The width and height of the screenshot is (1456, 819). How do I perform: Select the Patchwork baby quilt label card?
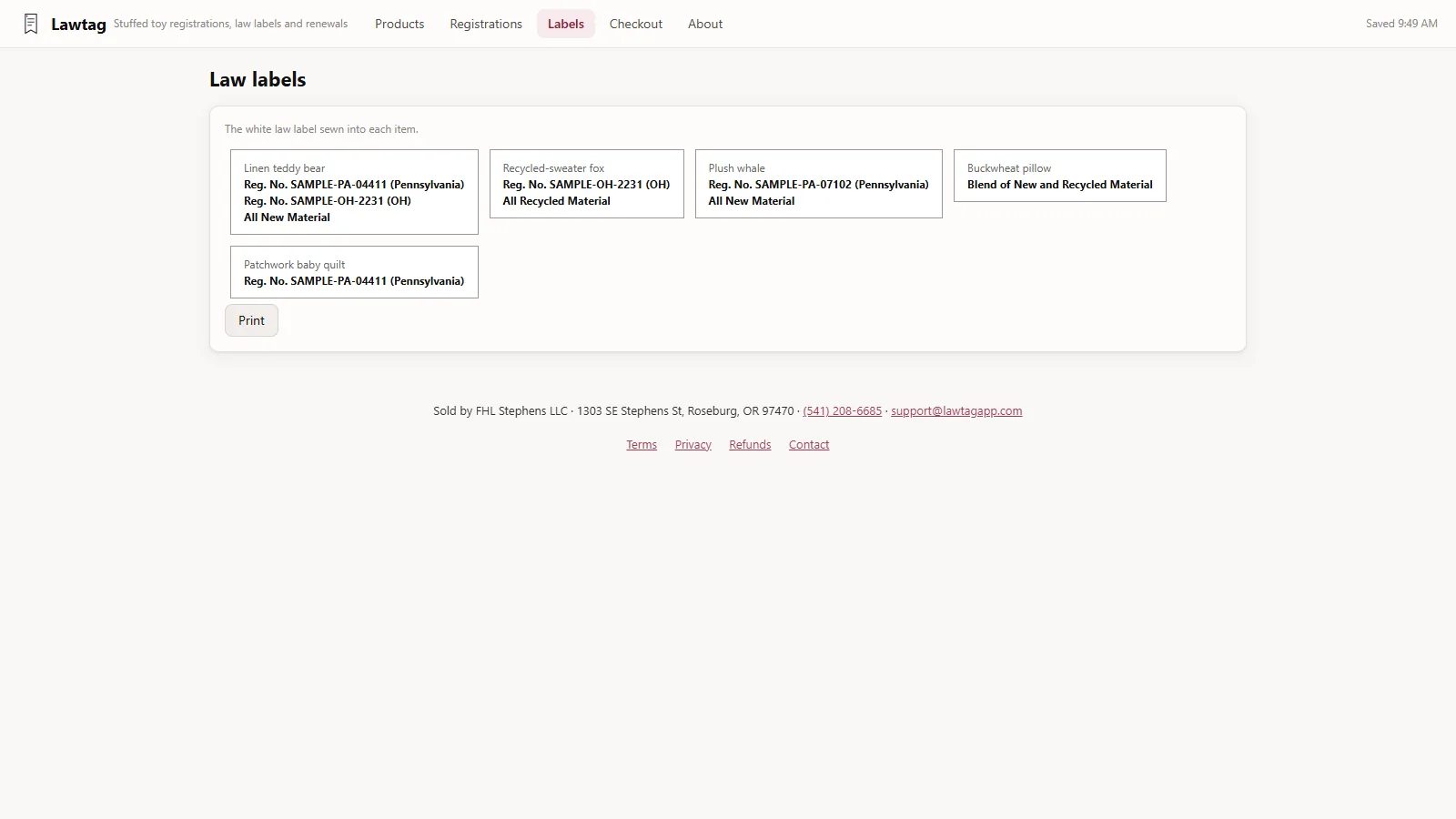pyautogui.click(x=354, y=272)
